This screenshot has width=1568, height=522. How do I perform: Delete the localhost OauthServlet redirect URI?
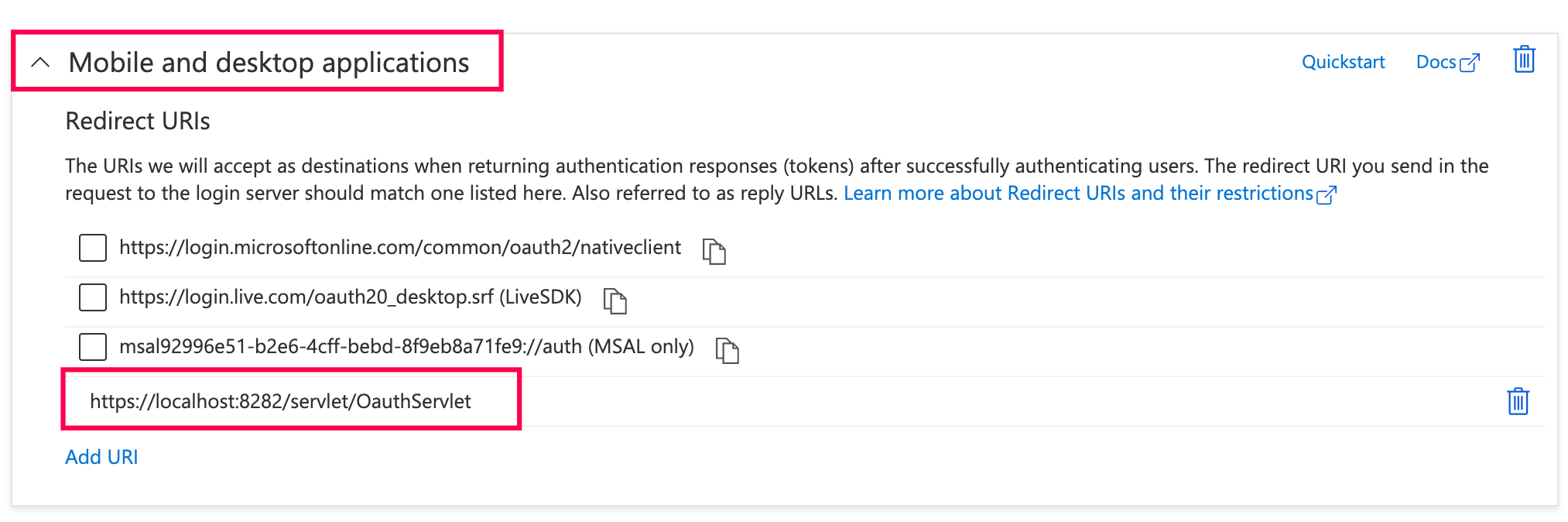click(1518, 401)
